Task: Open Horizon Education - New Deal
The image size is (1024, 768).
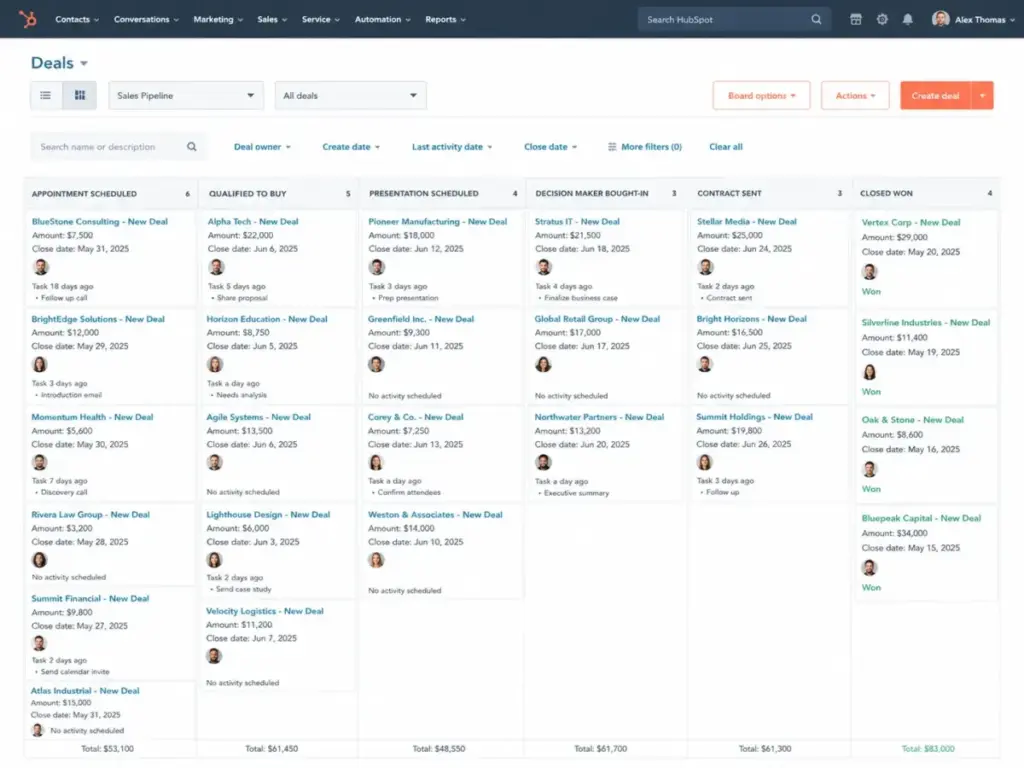Action: tap(267, 319)
